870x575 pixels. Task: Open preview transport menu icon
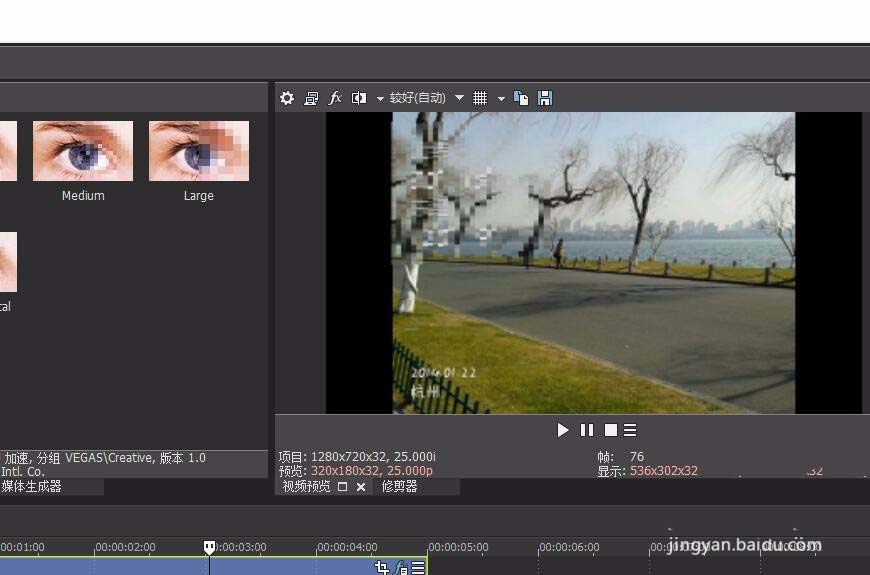coord(630,430)
